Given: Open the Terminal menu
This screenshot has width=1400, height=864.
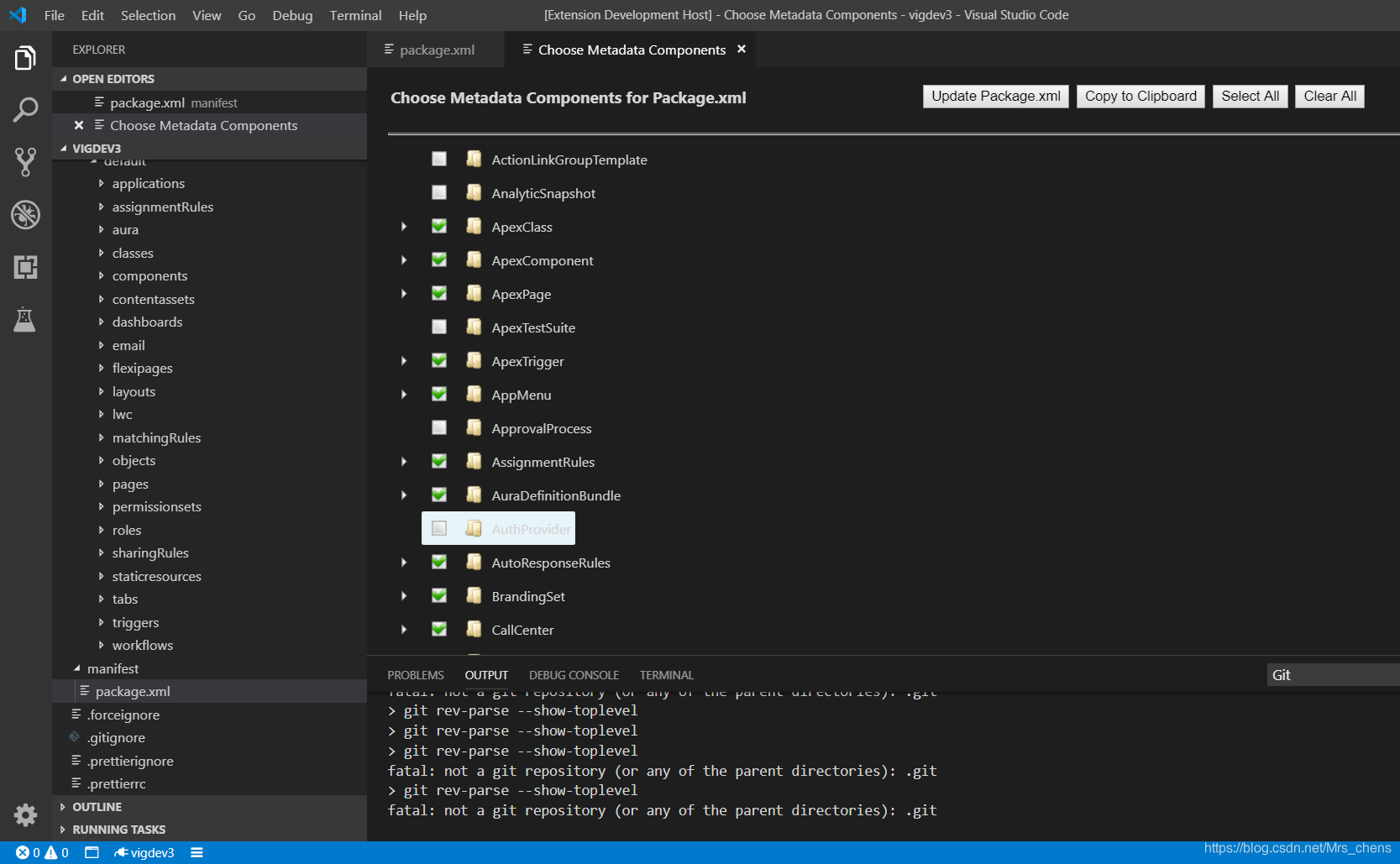Looking at the screenshot, I should [x=354, y=14].
